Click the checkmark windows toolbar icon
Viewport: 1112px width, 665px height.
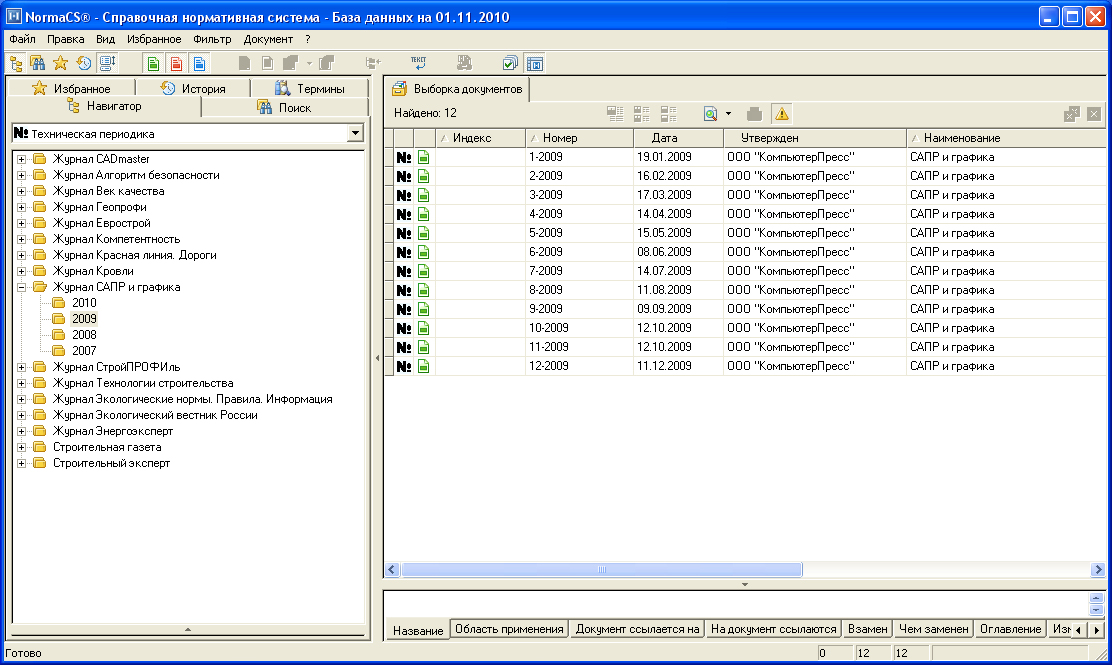(x=510, y=64)
